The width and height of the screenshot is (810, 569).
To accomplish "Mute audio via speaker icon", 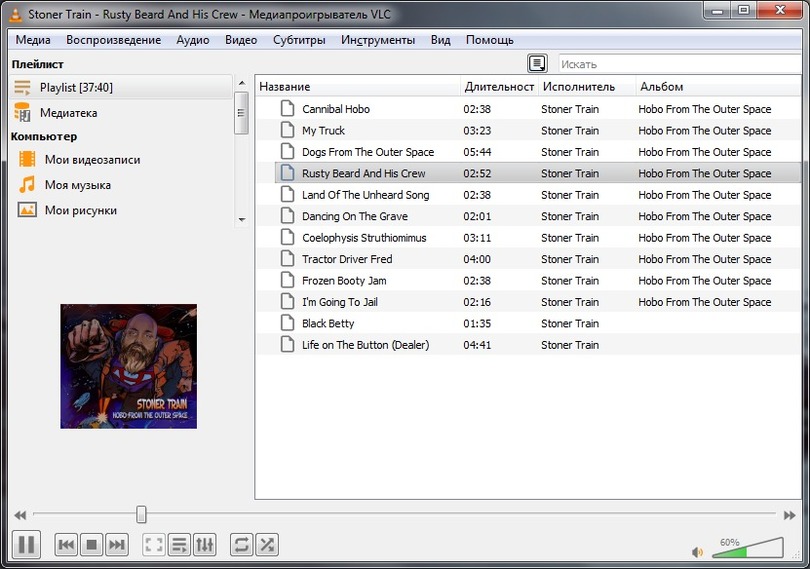I will tap(697, 552).
